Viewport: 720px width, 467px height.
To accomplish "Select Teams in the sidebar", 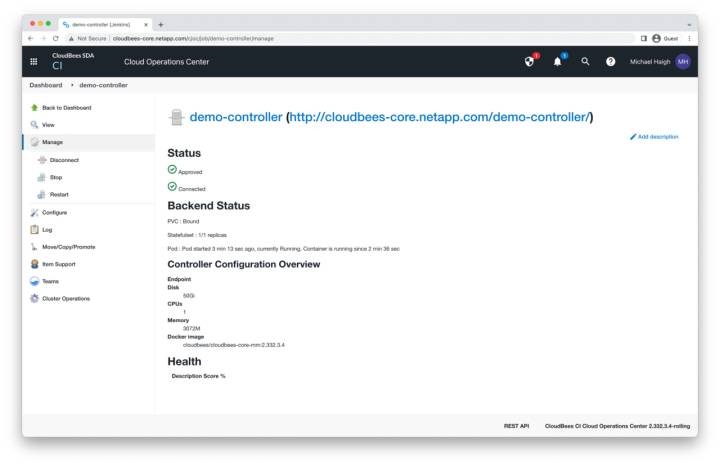I will (50, 281).
